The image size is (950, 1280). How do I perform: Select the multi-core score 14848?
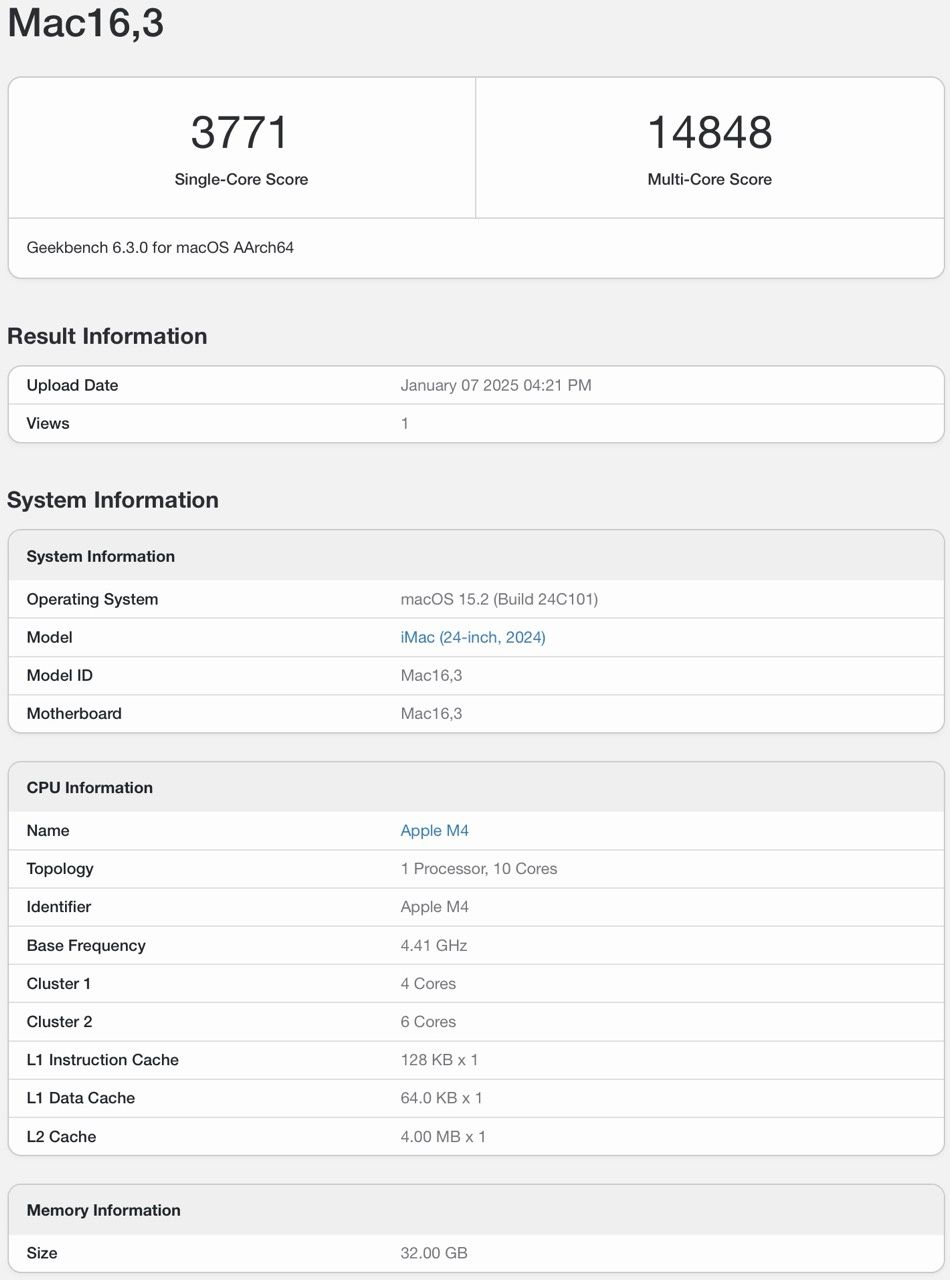(x=710, y=133)
